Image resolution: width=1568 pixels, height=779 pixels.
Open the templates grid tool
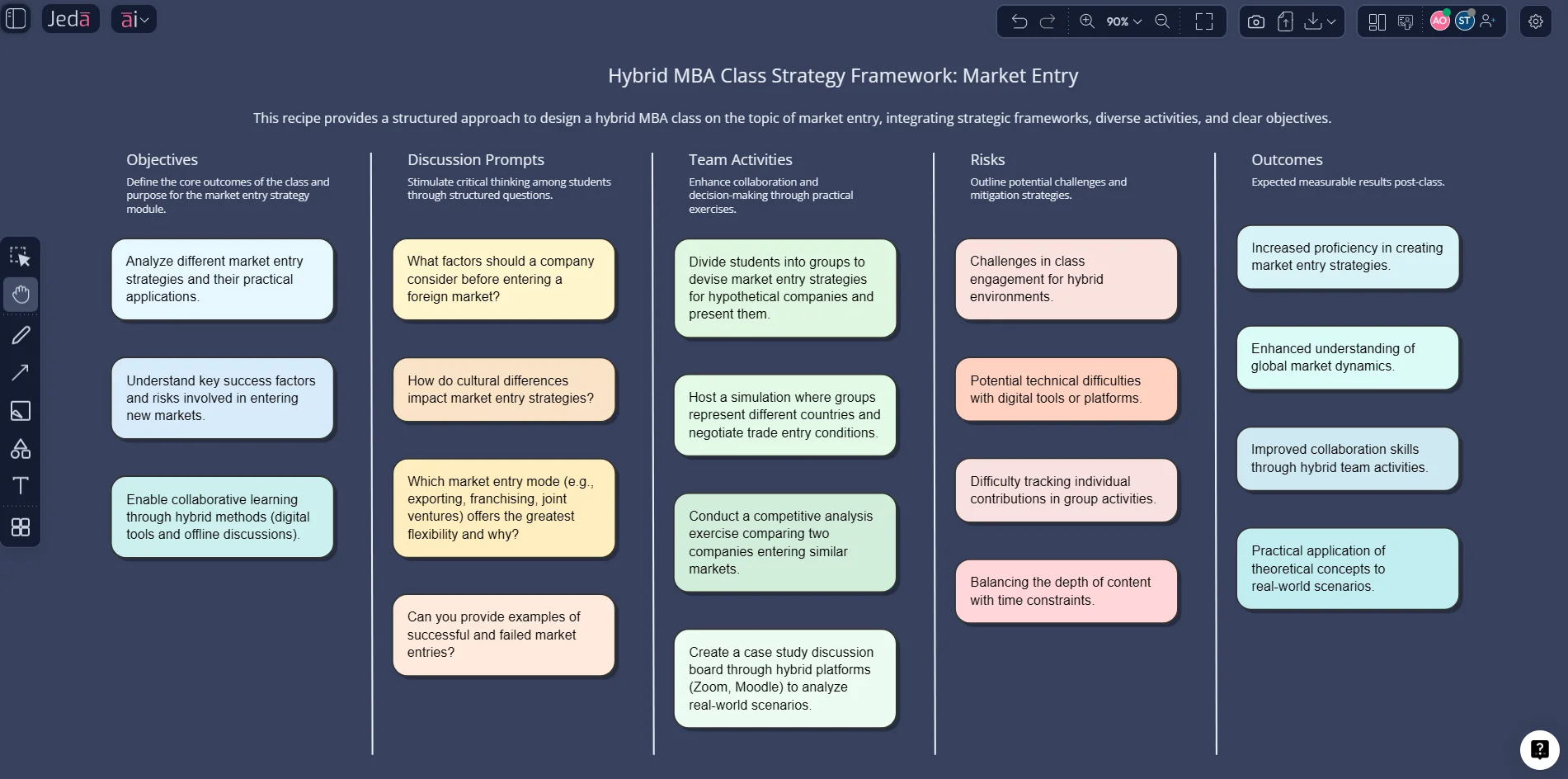[21, 527]
